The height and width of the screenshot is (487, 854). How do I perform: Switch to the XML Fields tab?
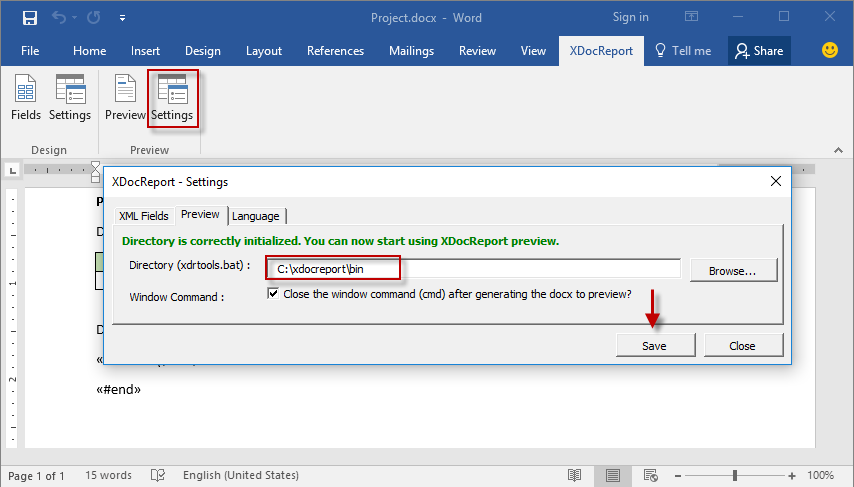click(x=143, y=216)
